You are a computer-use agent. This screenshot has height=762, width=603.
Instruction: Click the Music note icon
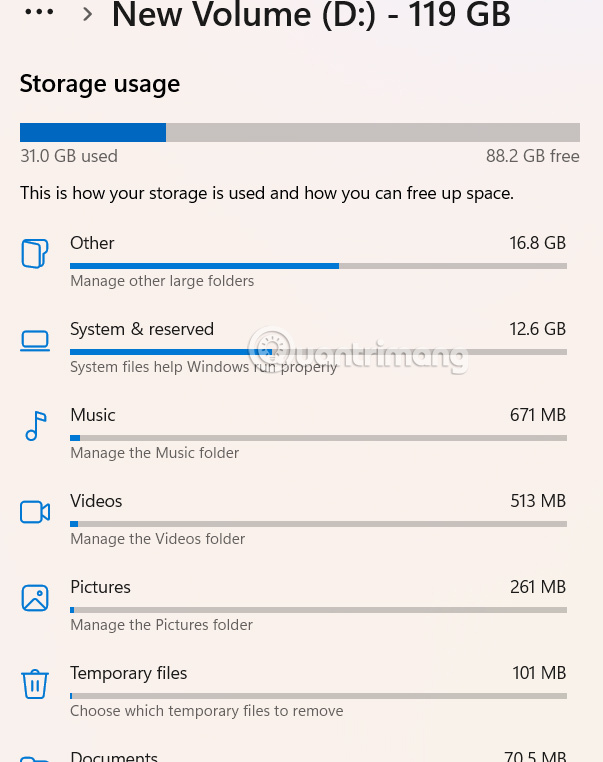pos(35,426)
